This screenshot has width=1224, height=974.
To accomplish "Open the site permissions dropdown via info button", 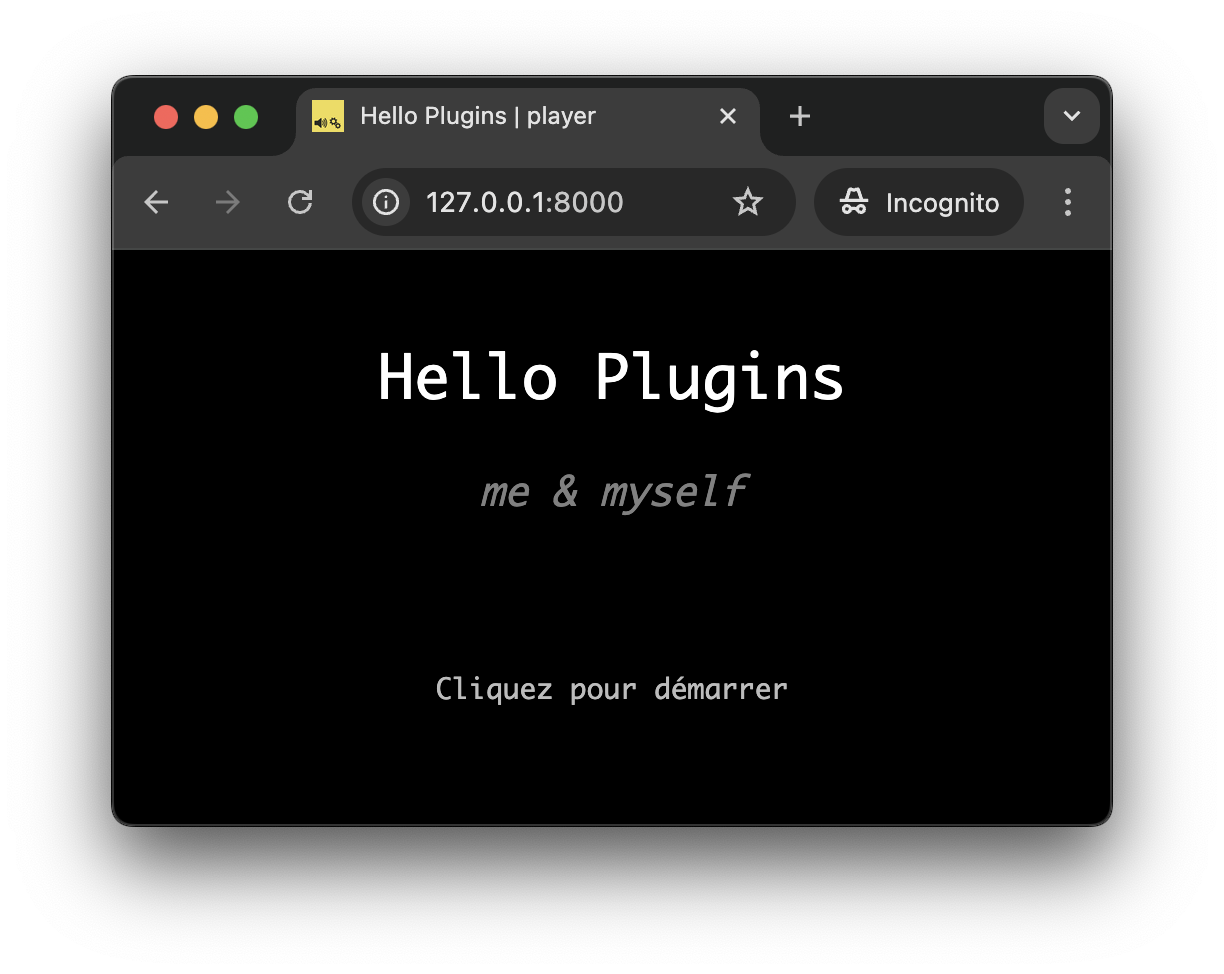I will click(385, 202).
